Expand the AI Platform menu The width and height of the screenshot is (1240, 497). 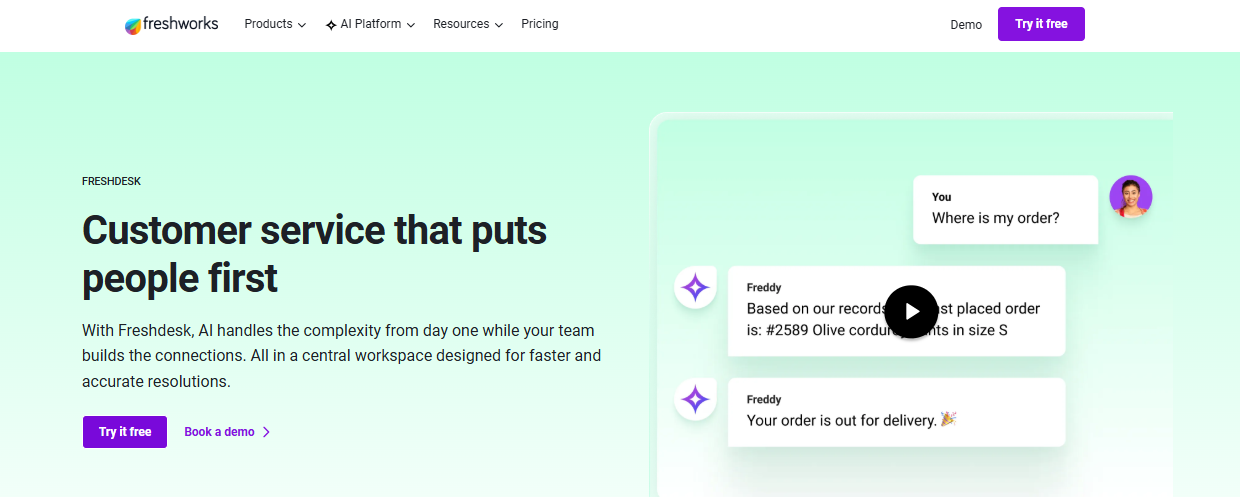point(370,24)
